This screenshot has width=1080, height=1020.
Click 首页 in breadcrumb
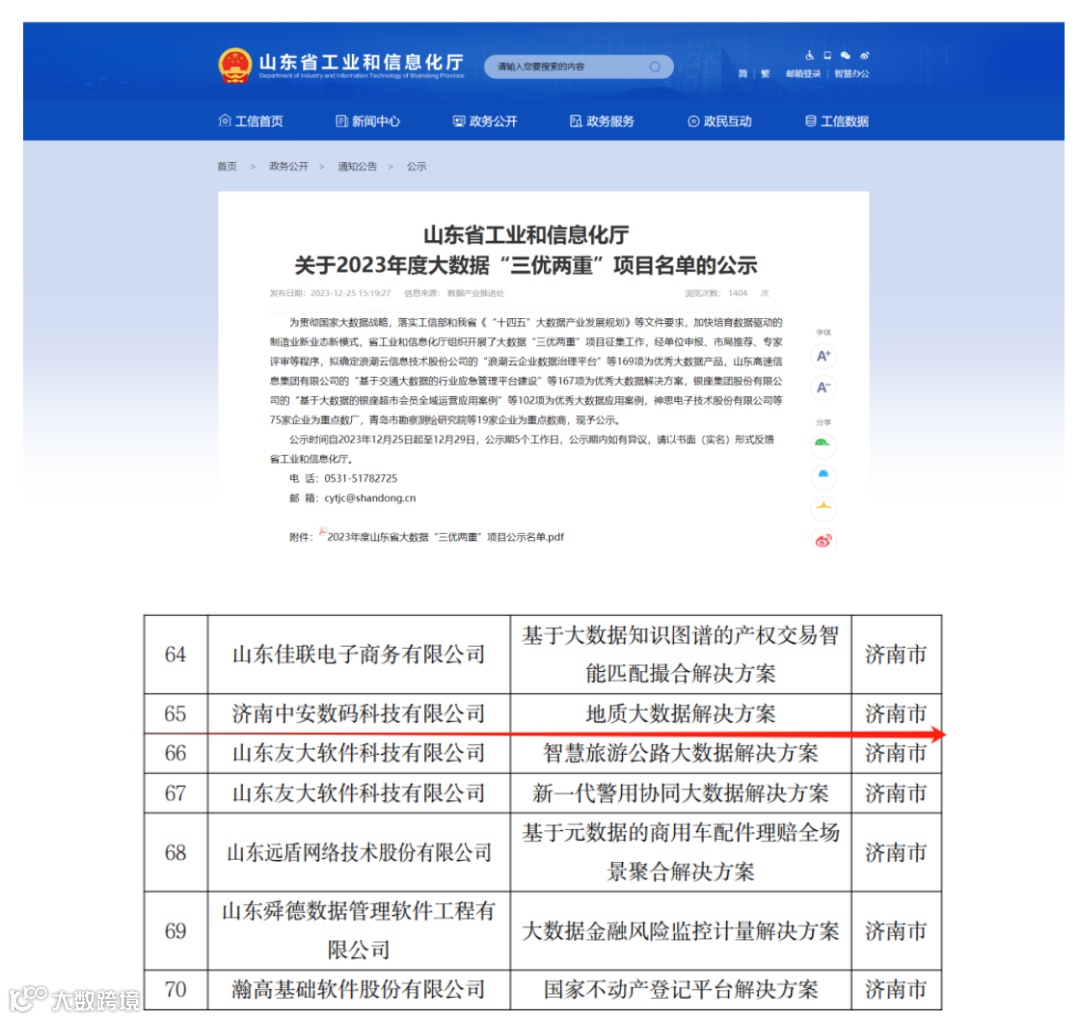point(227,166)
